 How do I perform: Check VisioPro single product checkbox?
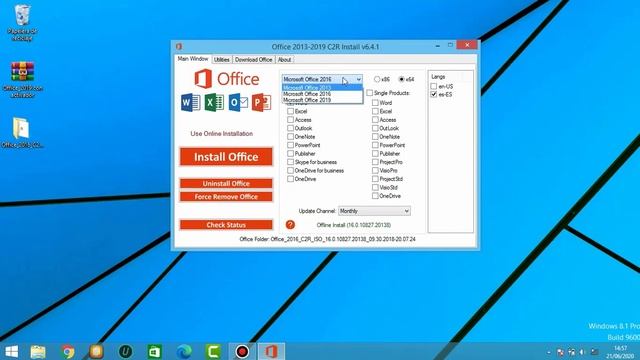[x=375, y=171]
